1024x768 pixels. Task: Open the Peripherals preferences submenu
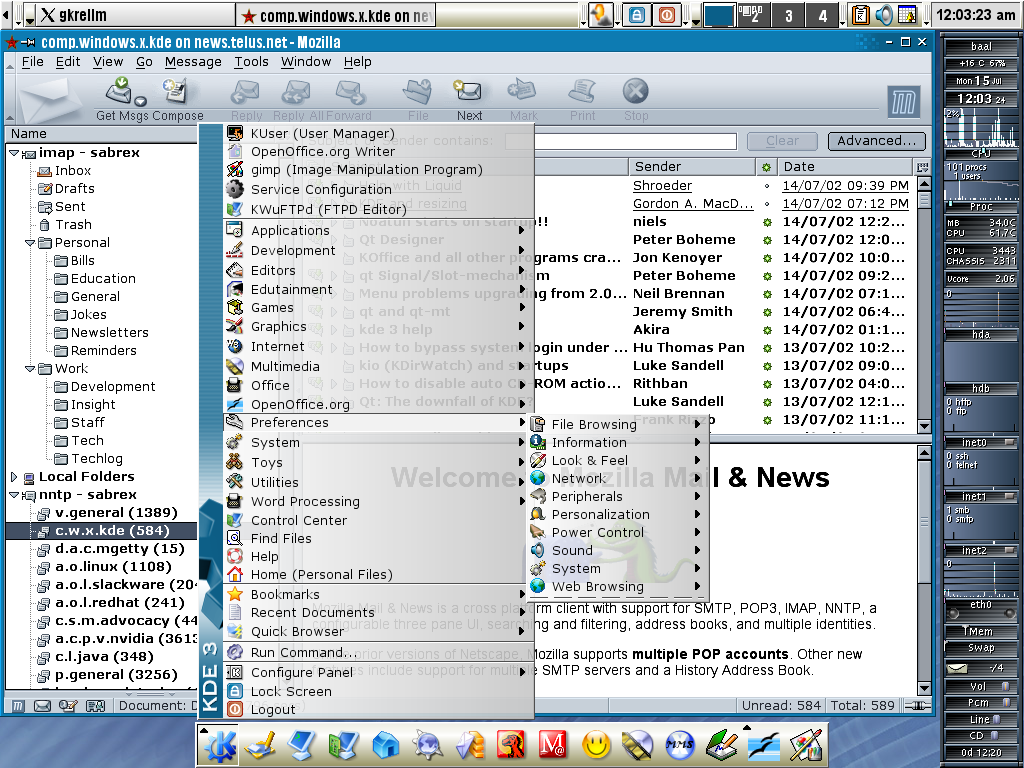(x=616, y=497)
